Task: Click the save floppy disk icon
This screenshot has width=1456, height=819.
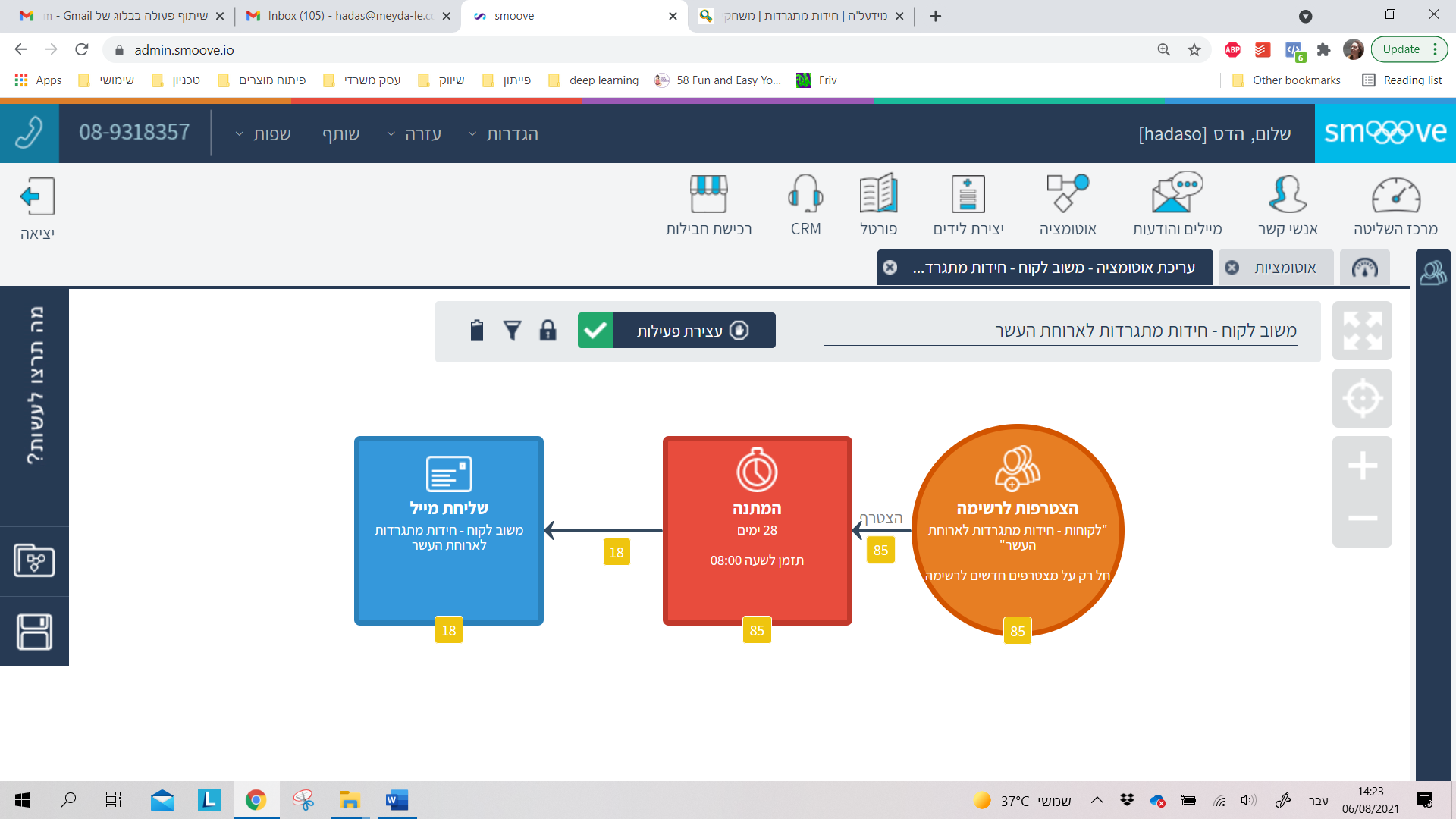Action: click(34, 632)
